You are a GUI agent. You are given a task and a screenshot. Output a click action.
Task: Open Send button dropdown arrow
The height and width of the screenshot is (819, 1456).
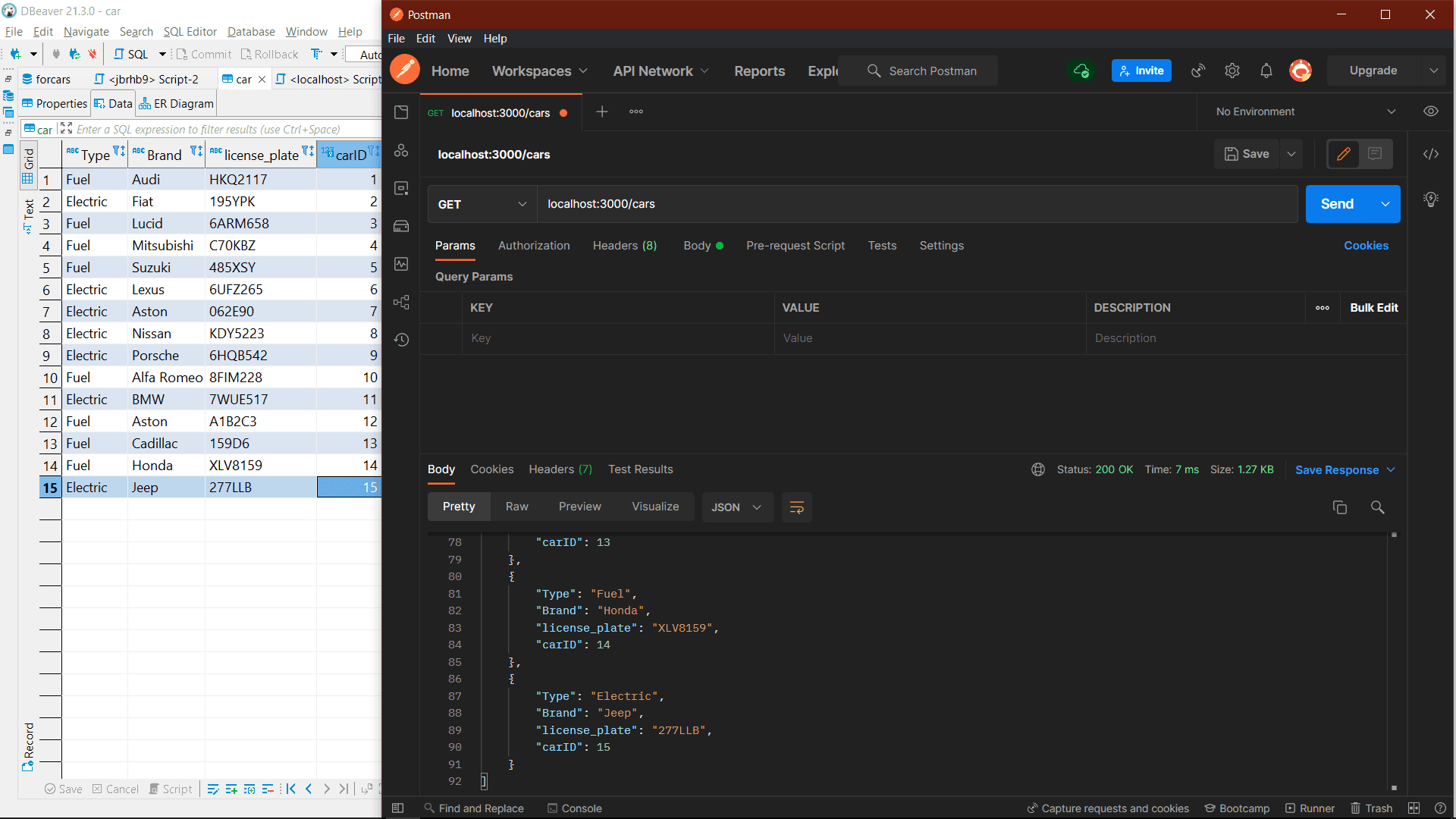coord(1385,204)
